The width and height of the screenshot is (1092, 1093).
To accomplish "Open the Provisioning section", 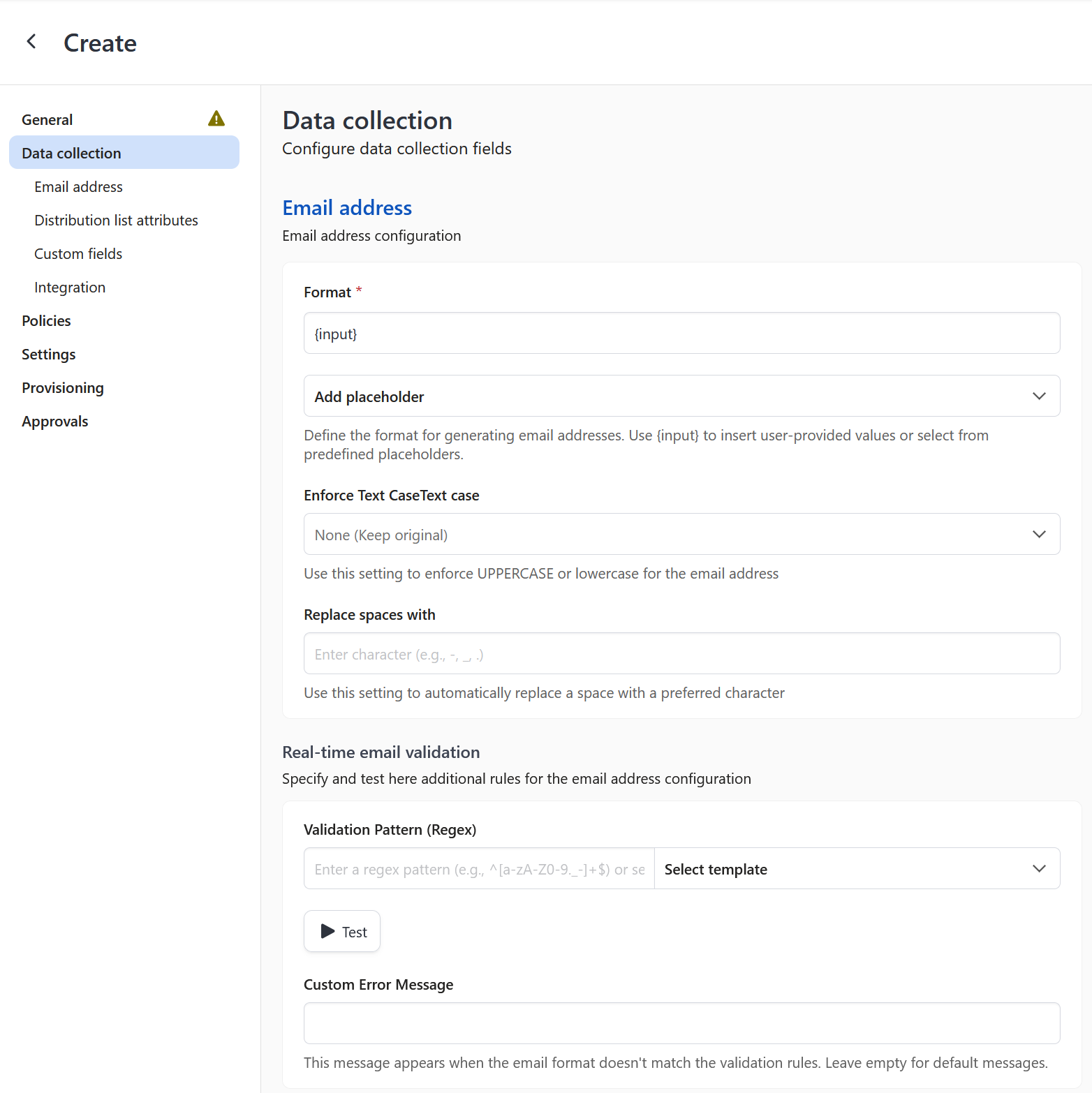I will (63, 387).
